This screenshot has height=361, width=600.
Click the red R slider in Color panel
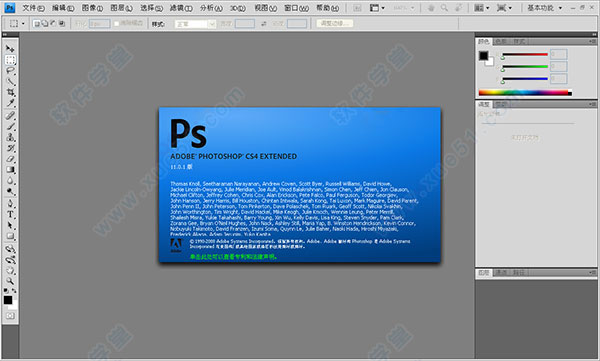[x=525, y=55]
